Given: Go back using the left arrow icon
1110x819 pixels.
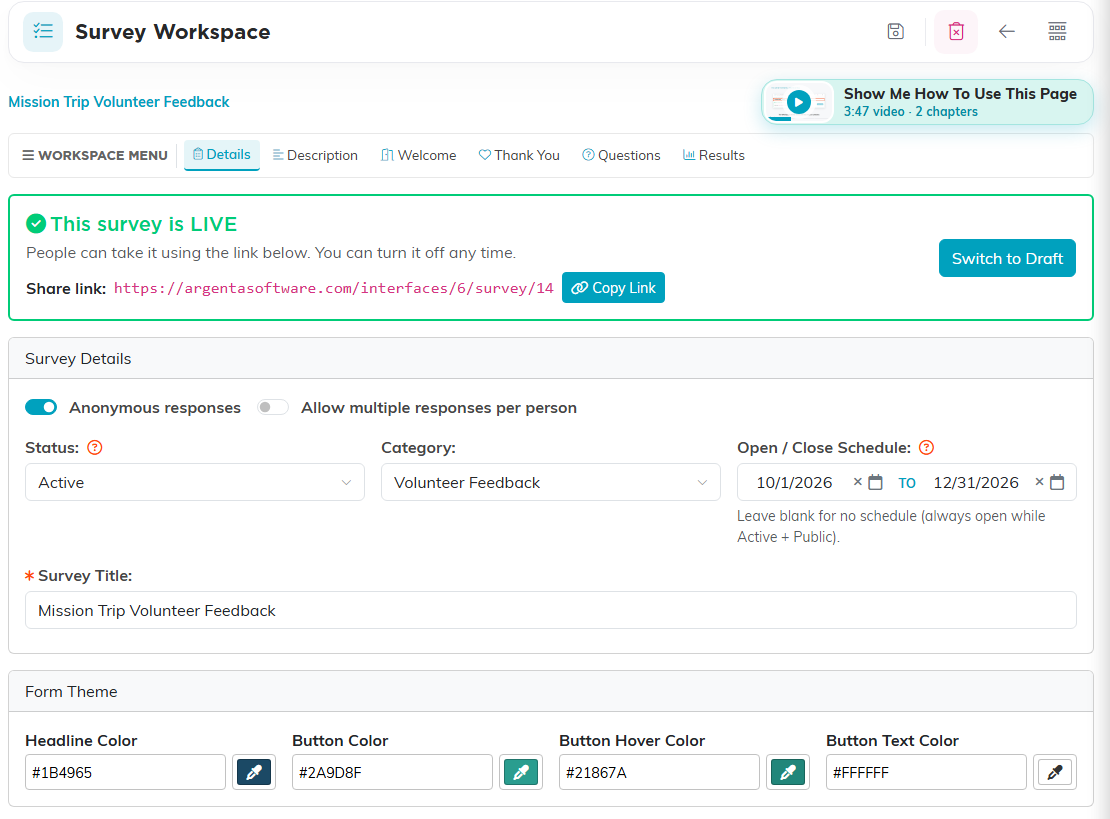Looking at the screenshot, I should (x=1007, y=32).
